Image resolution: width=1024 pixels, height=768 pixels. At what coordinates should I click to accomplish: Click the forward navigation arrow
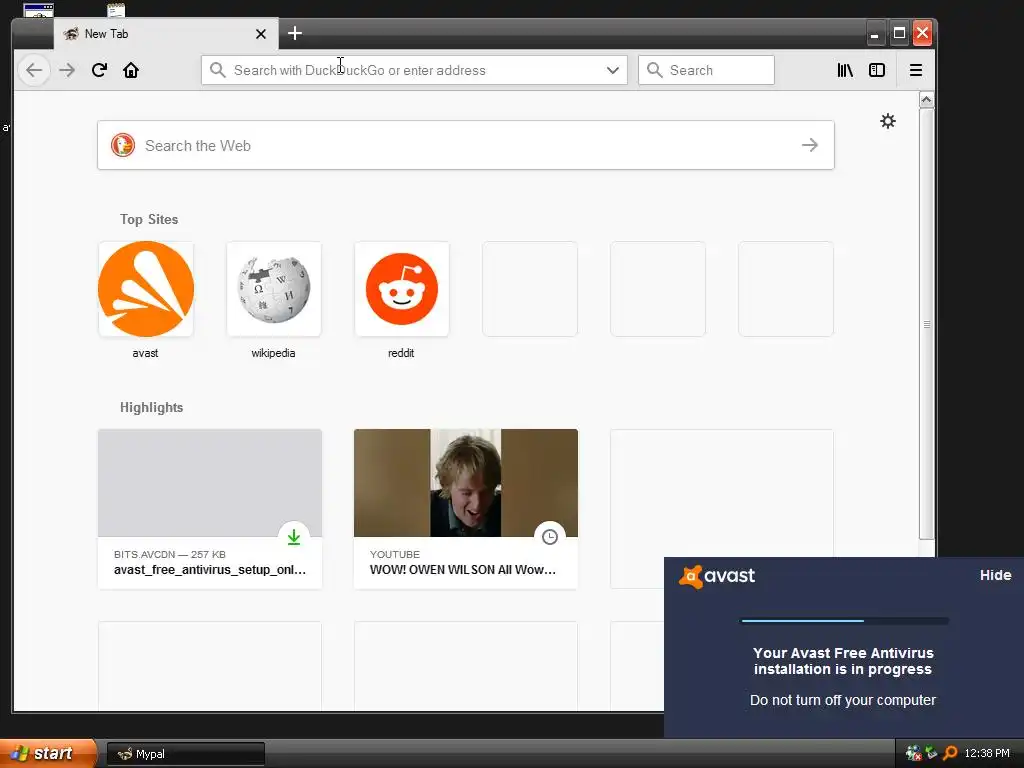pyautogui.click(x=67, y=70)
